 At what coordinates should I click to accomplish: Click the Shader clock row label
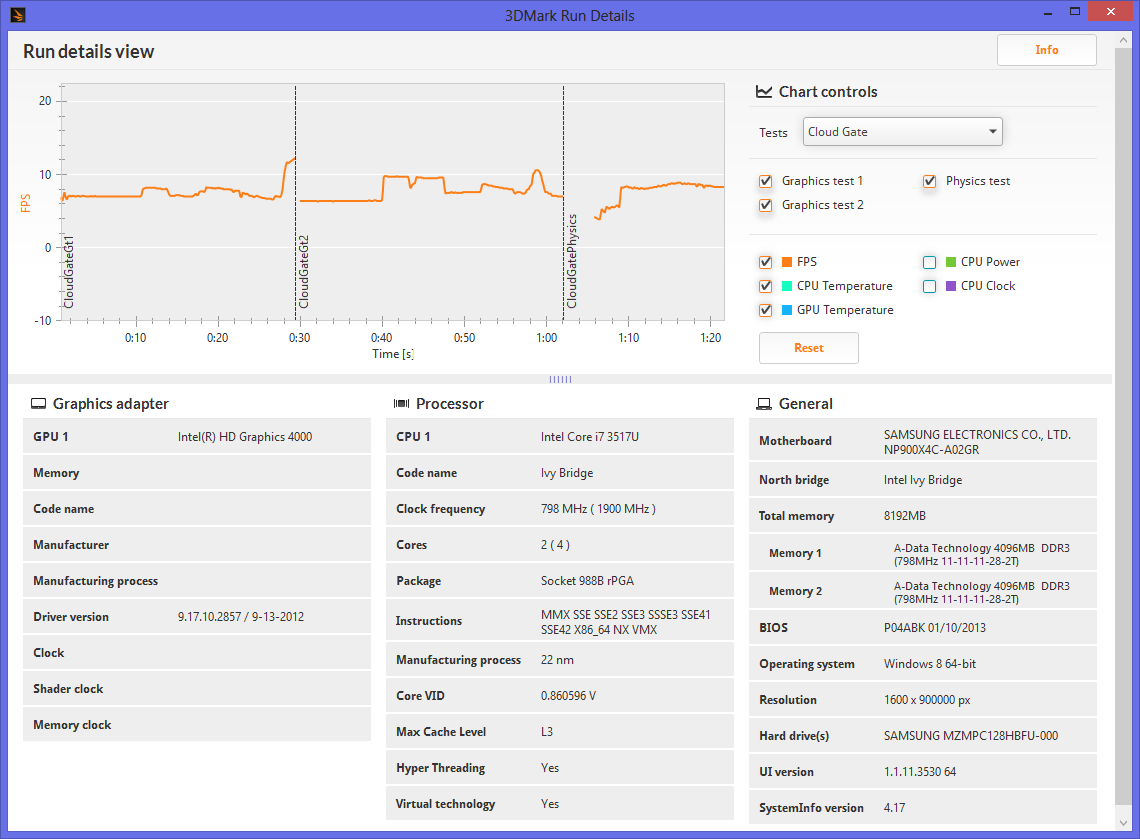pyautogui.click(x=68, y=689)
